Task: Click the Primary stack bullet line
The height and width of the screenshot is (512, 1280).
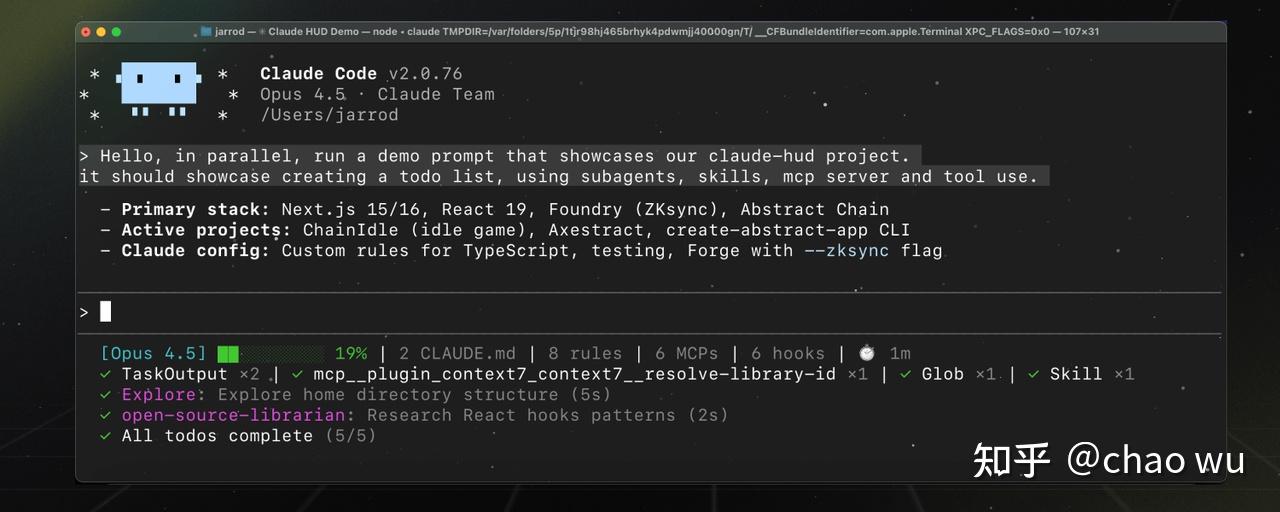Action: 495,209
